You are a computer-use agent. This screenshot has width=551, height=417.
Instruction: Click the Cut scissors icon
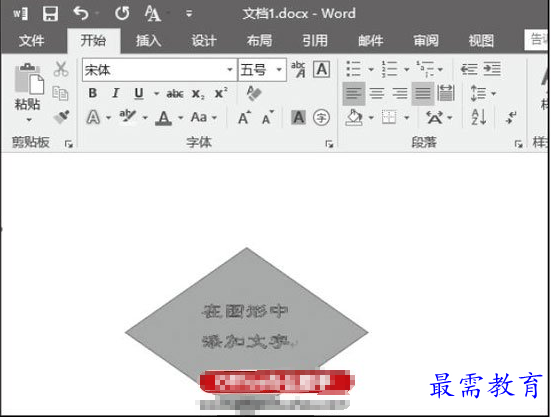(61, 69)
